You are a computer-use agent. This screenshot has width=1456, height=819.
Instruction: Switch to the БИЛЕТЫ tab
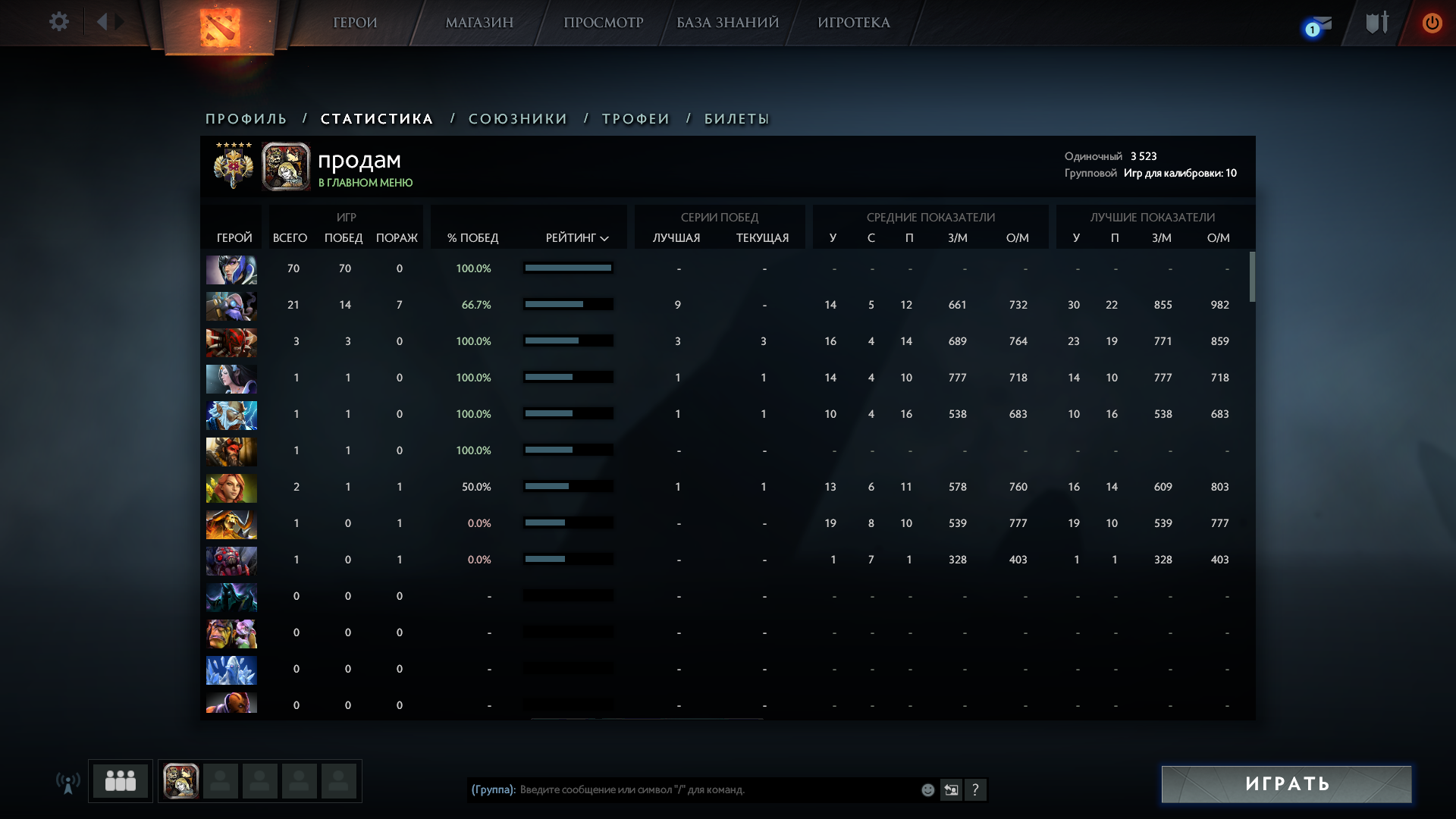737,119
